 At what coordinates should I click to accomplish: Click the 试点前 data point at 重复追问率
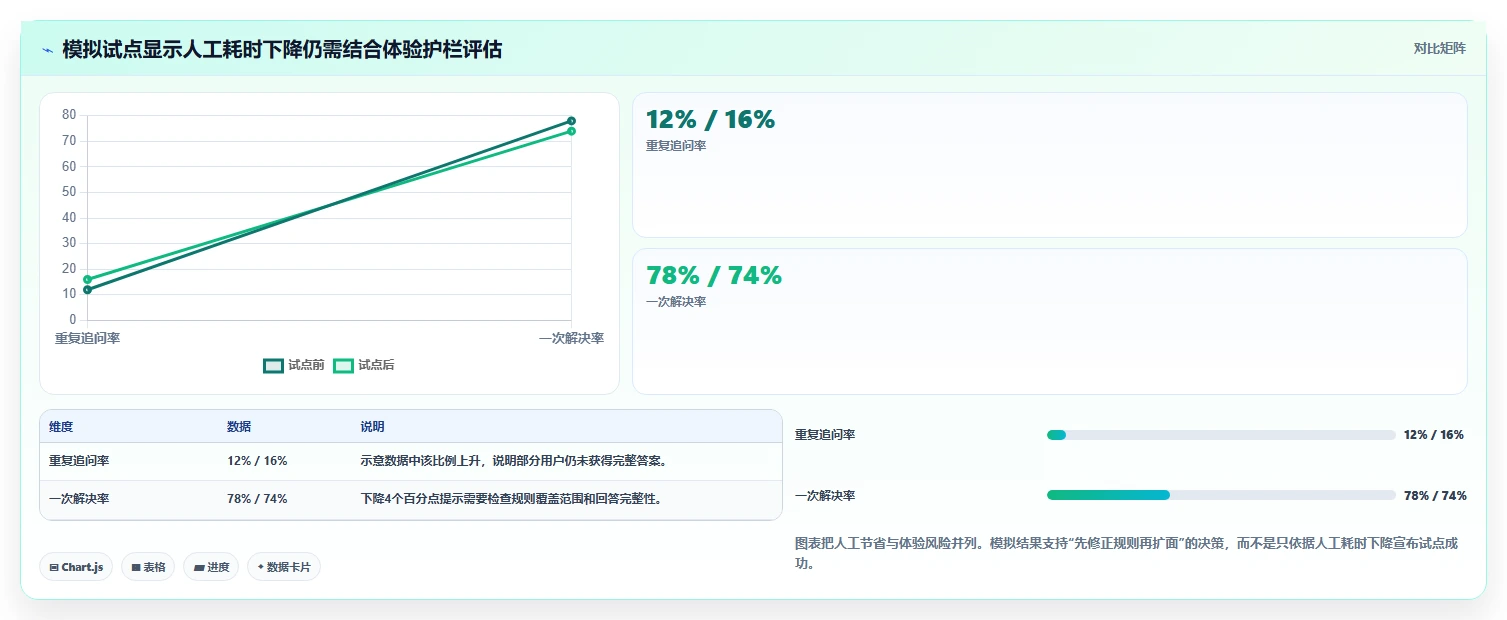pyautogui.click(x=88, y=290)
